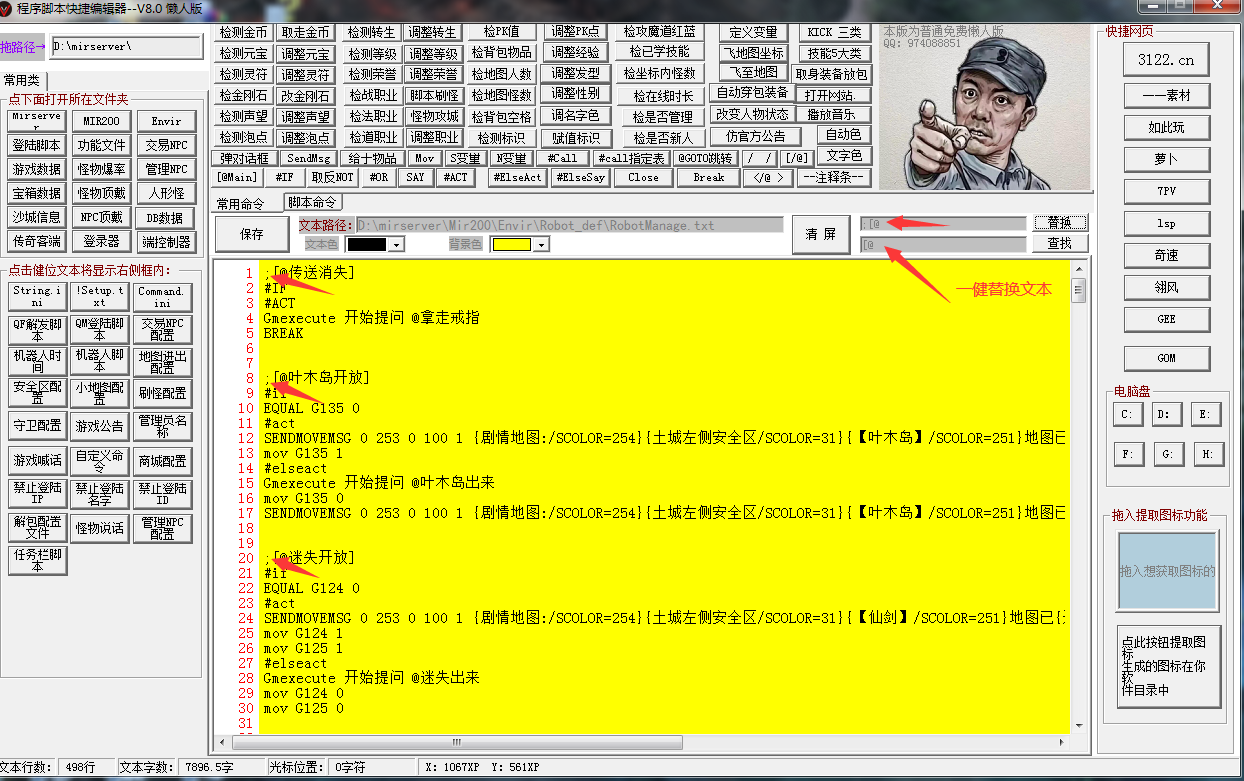This screenshot has width=1244, height=781.
Task: Select the 常用类 tab
Action: click(22, 80)
